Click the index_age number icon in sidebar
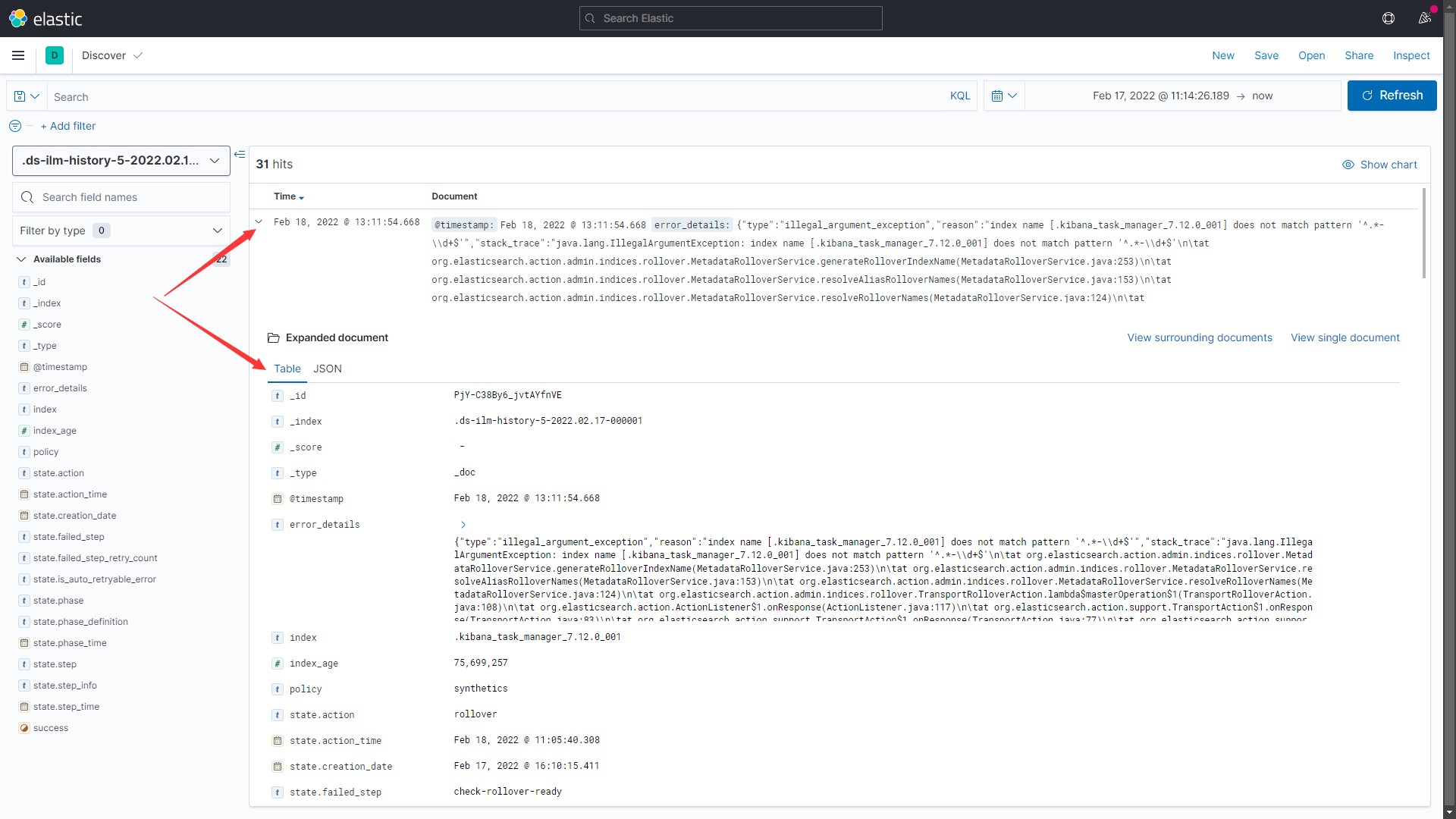Viewport: 1456px width, 819px height. coord(24,431)
